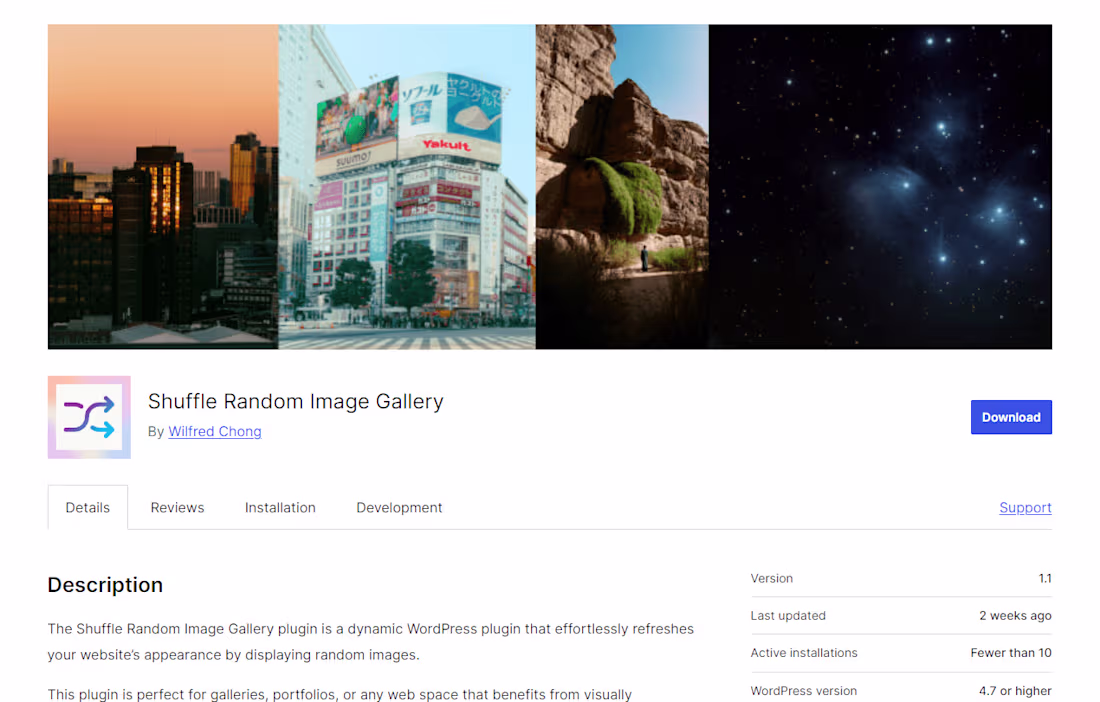Image resolution: width=1100 pixels, height=702 pixels.
Task: Click the mossy rock cliff banner photo
Action: pos(622,187)
